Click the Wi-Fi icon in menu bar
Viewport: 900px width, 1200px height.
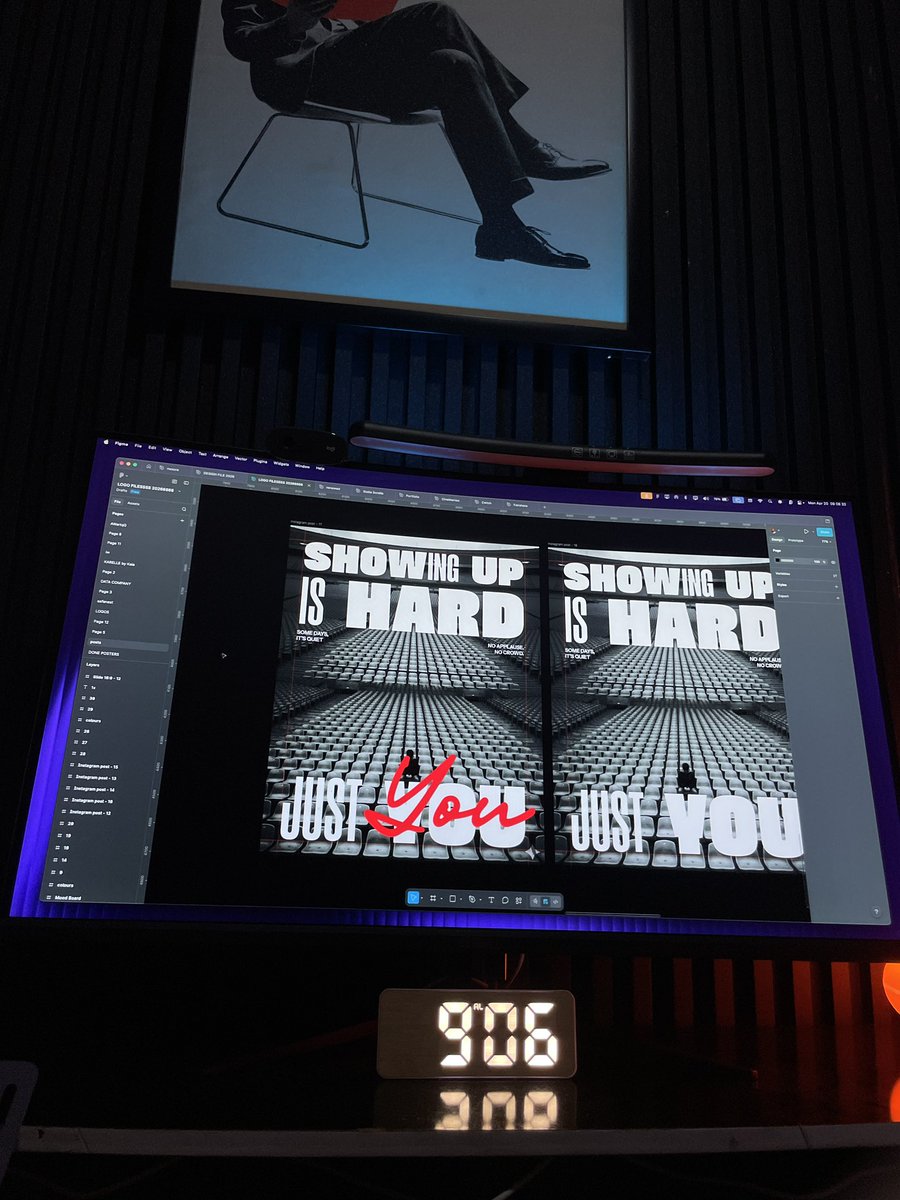click(x=760, y=501)
